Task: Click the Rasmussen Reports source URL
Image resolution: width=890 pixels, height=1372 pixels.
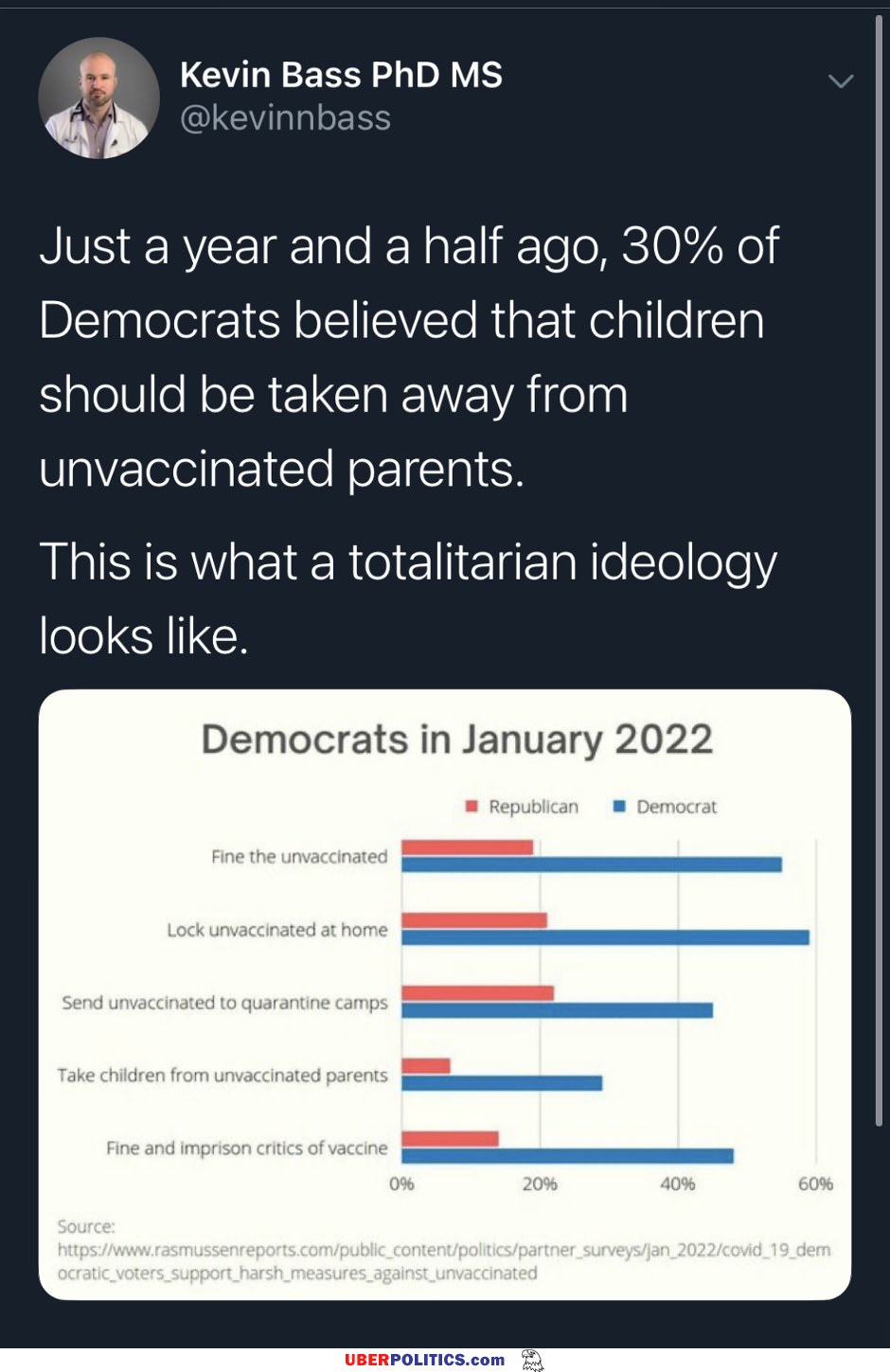Action: 444,1261
